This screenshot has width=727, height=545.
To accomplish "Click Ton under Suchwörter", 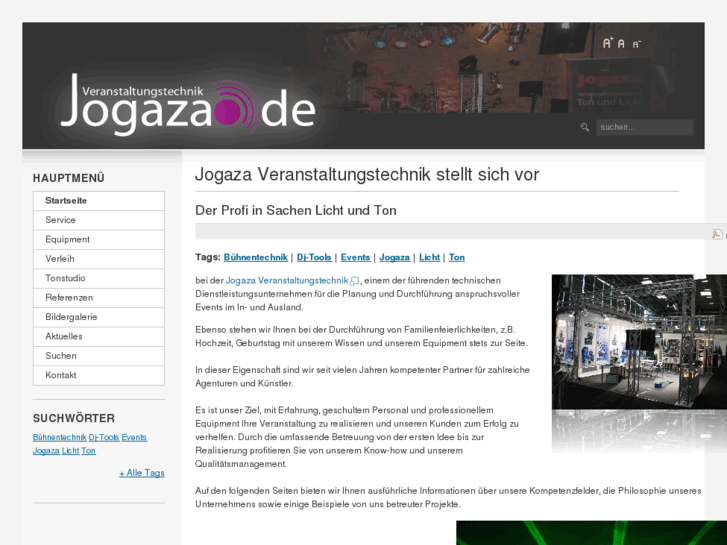I will click(89, 451).
